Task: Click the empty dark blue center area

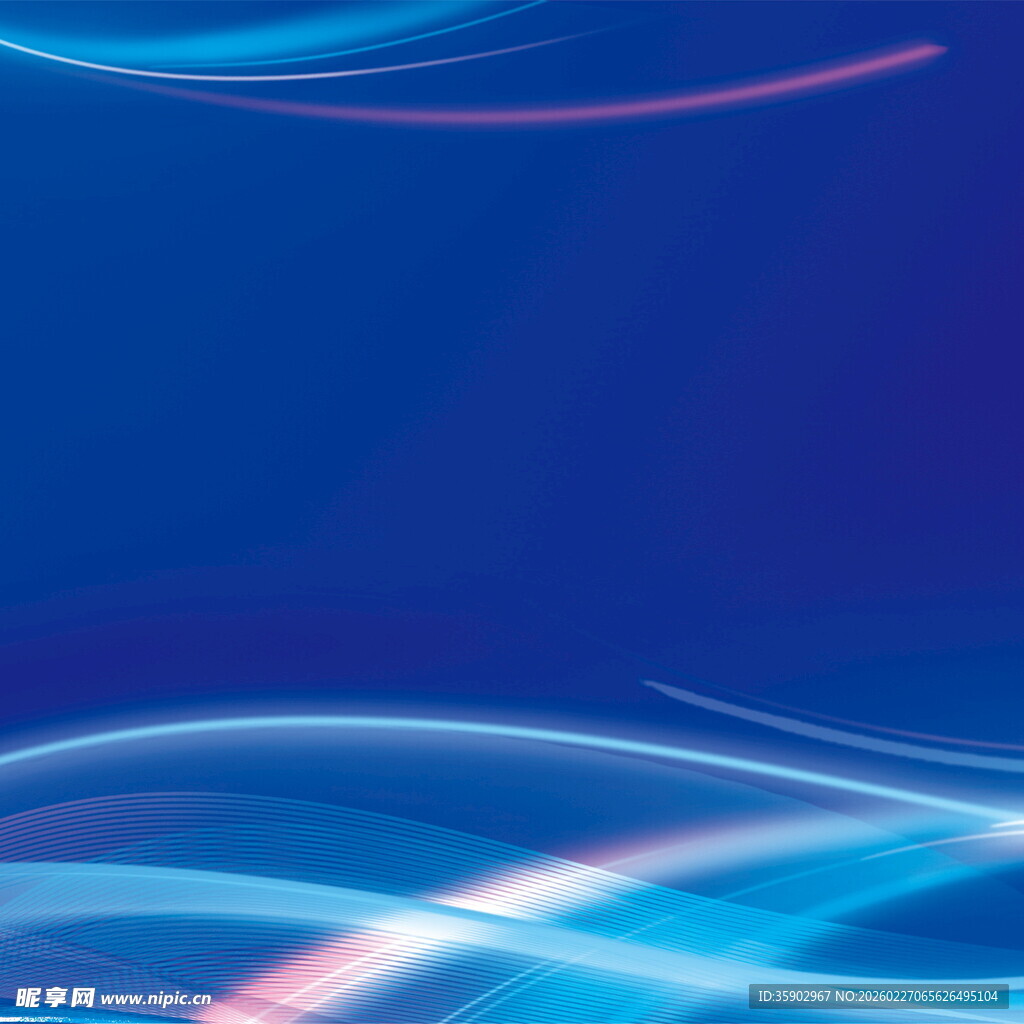Action: pyautogui.click(x=500, y=400)
